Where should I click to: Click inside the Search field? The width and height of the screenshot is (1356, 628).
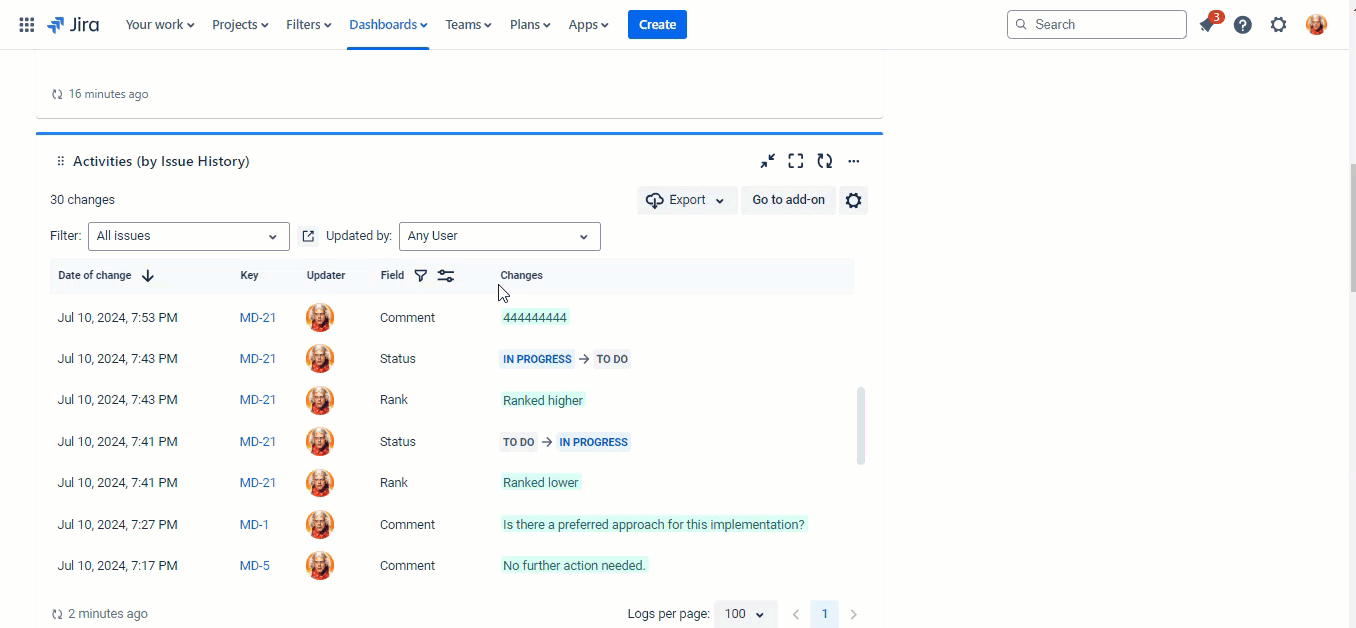tap(1096, 24)
